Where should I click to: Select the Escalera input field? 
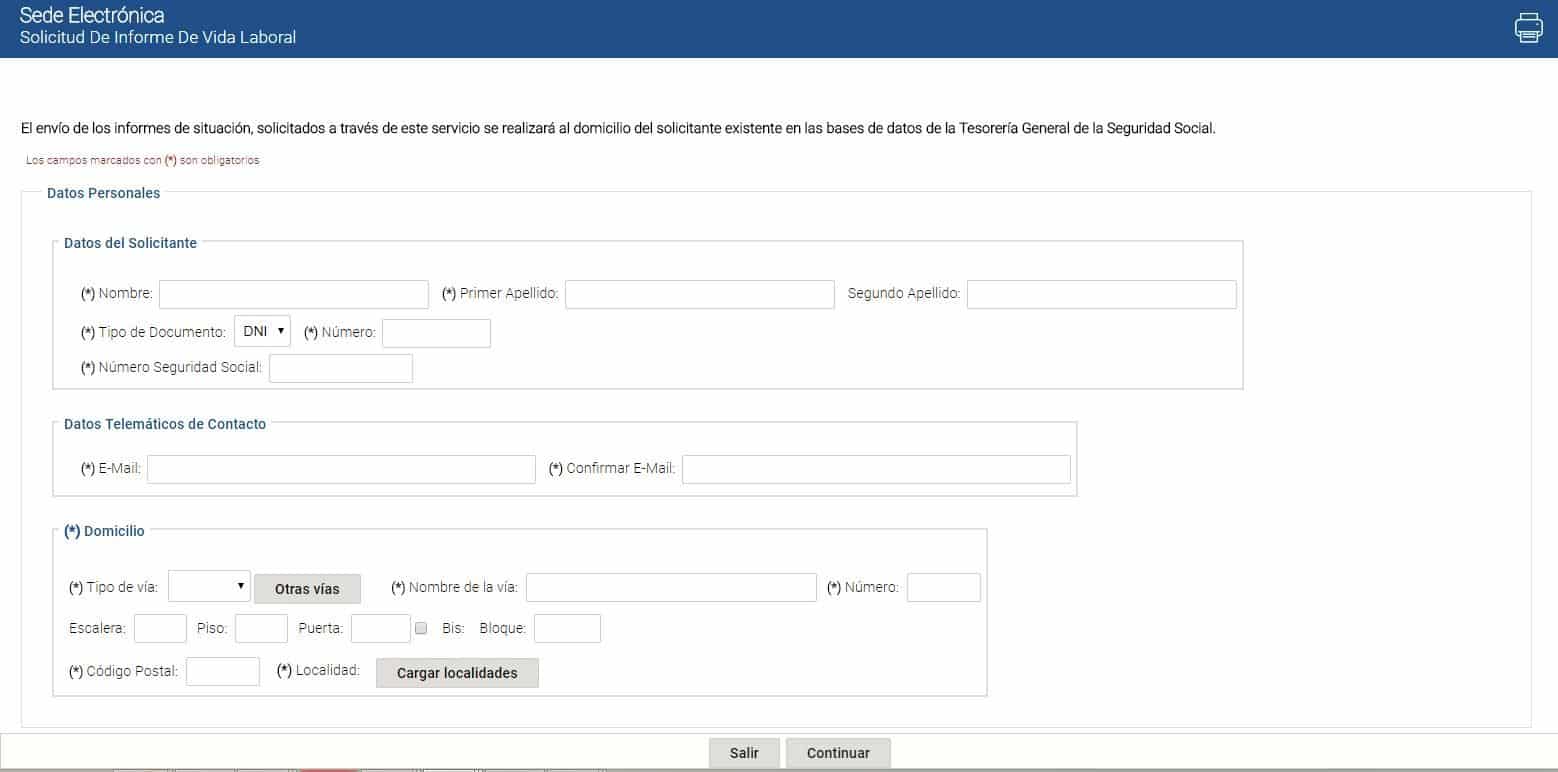[160, 628]
